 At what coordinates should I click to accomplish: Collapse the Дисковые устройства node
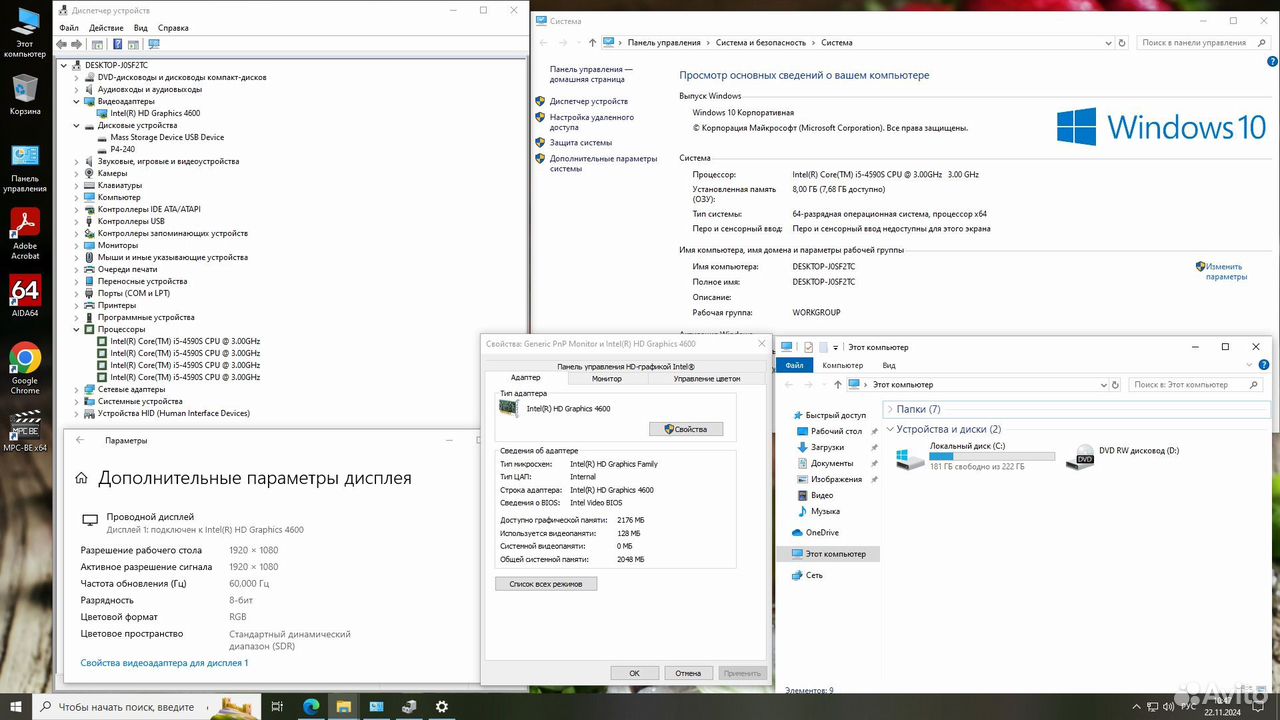pos(77,125)
